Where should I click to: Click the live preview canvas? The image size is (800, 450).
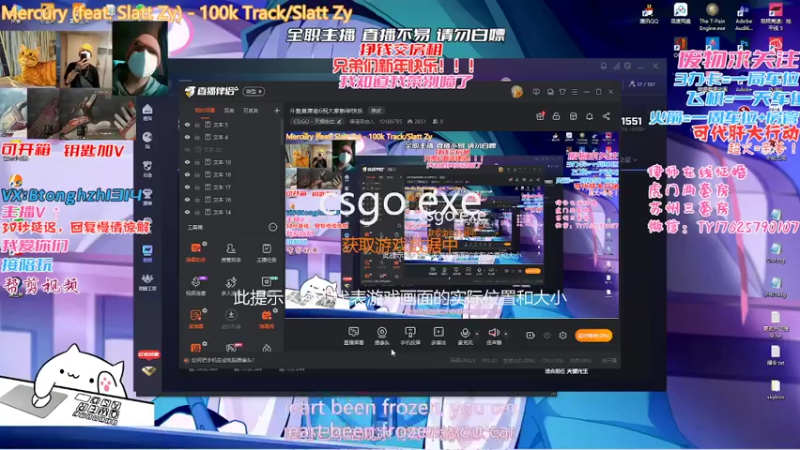point(452,225)
